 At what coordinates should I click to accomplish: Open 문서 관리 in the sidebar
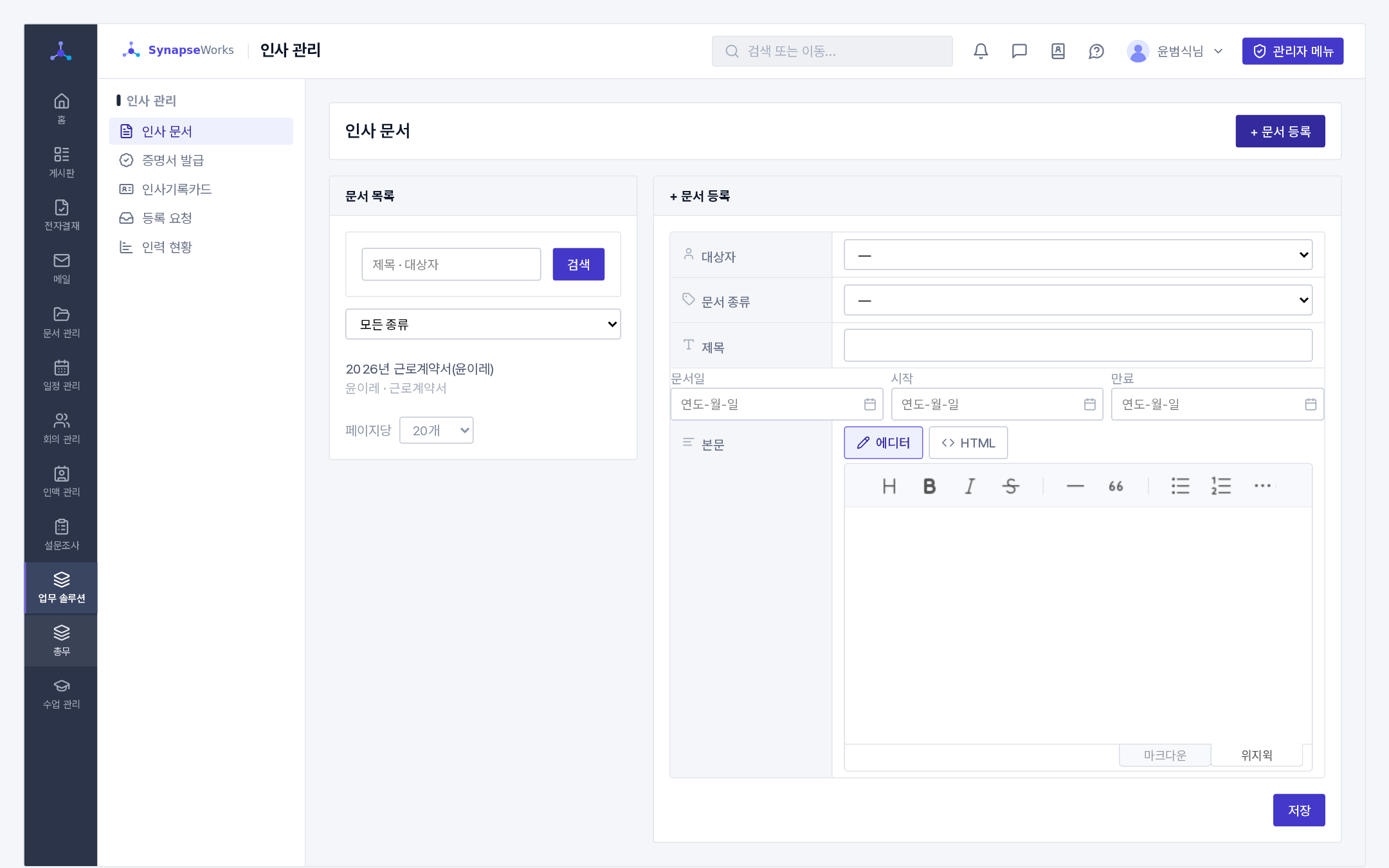(61, 321)
